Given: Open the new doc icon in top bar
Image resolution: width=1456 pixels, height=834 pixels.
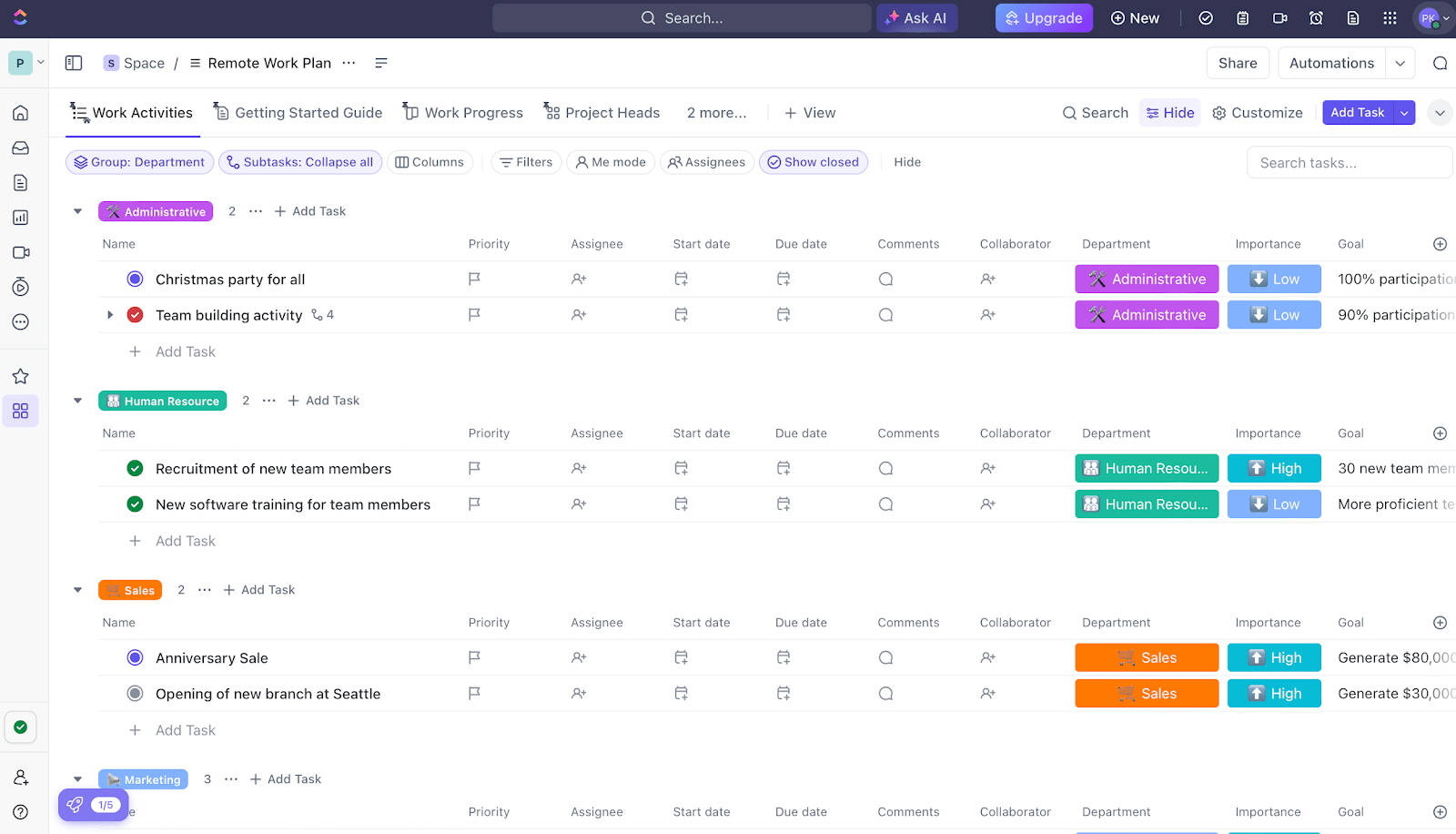Looking at the screenshot, I should 1353,18.
